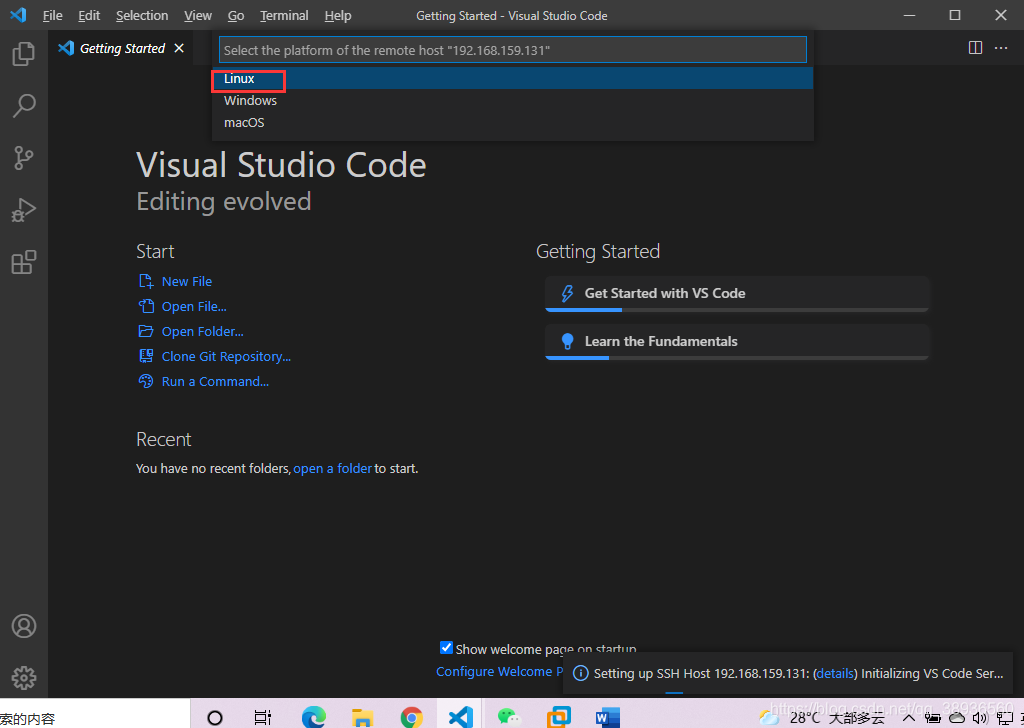The width and height of the screenshot is (1024, 728).
Task: Select the Getting Started tab
Action: [x=121, y=48]
